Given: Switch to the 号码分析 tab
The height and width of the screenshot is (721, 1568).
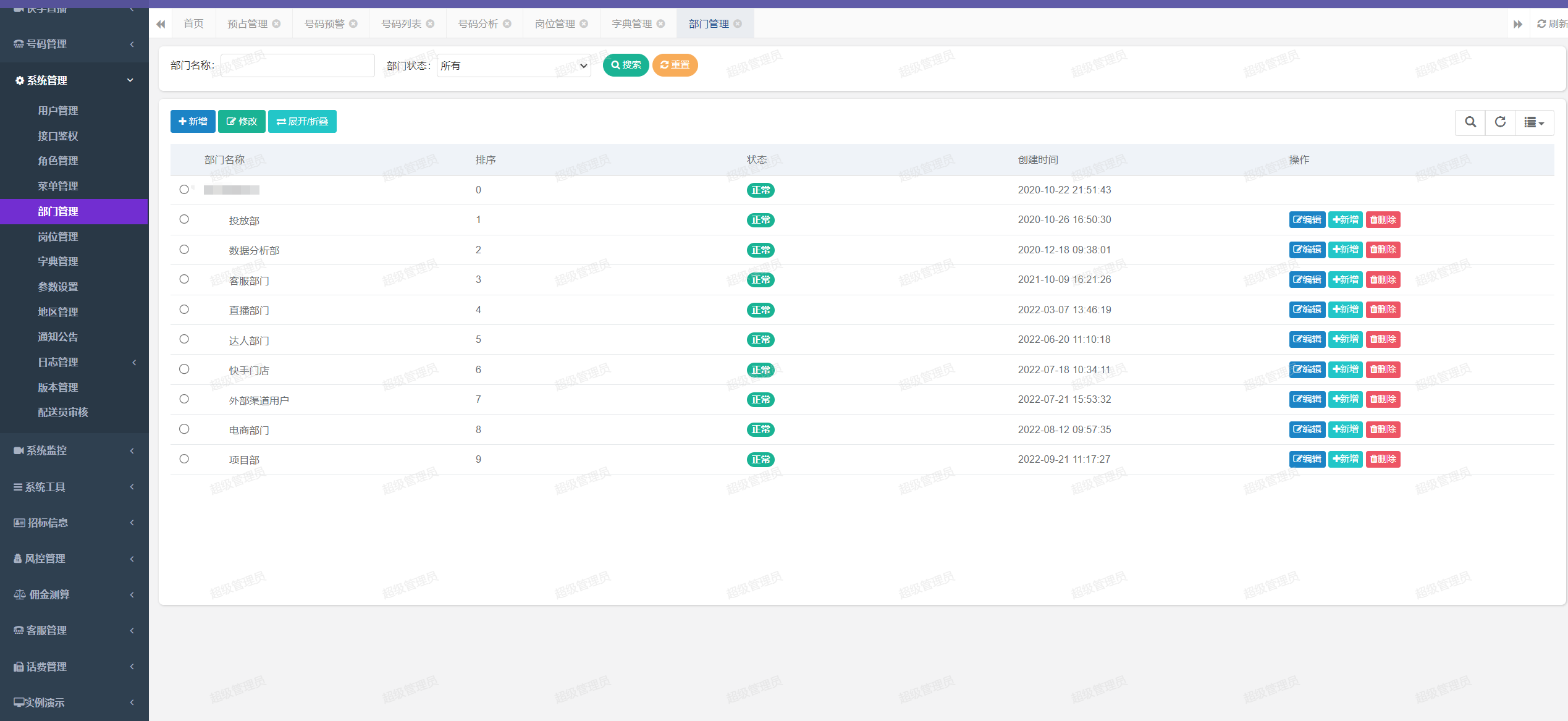Looking at the screenshot, I should click(x=478, y=24).
